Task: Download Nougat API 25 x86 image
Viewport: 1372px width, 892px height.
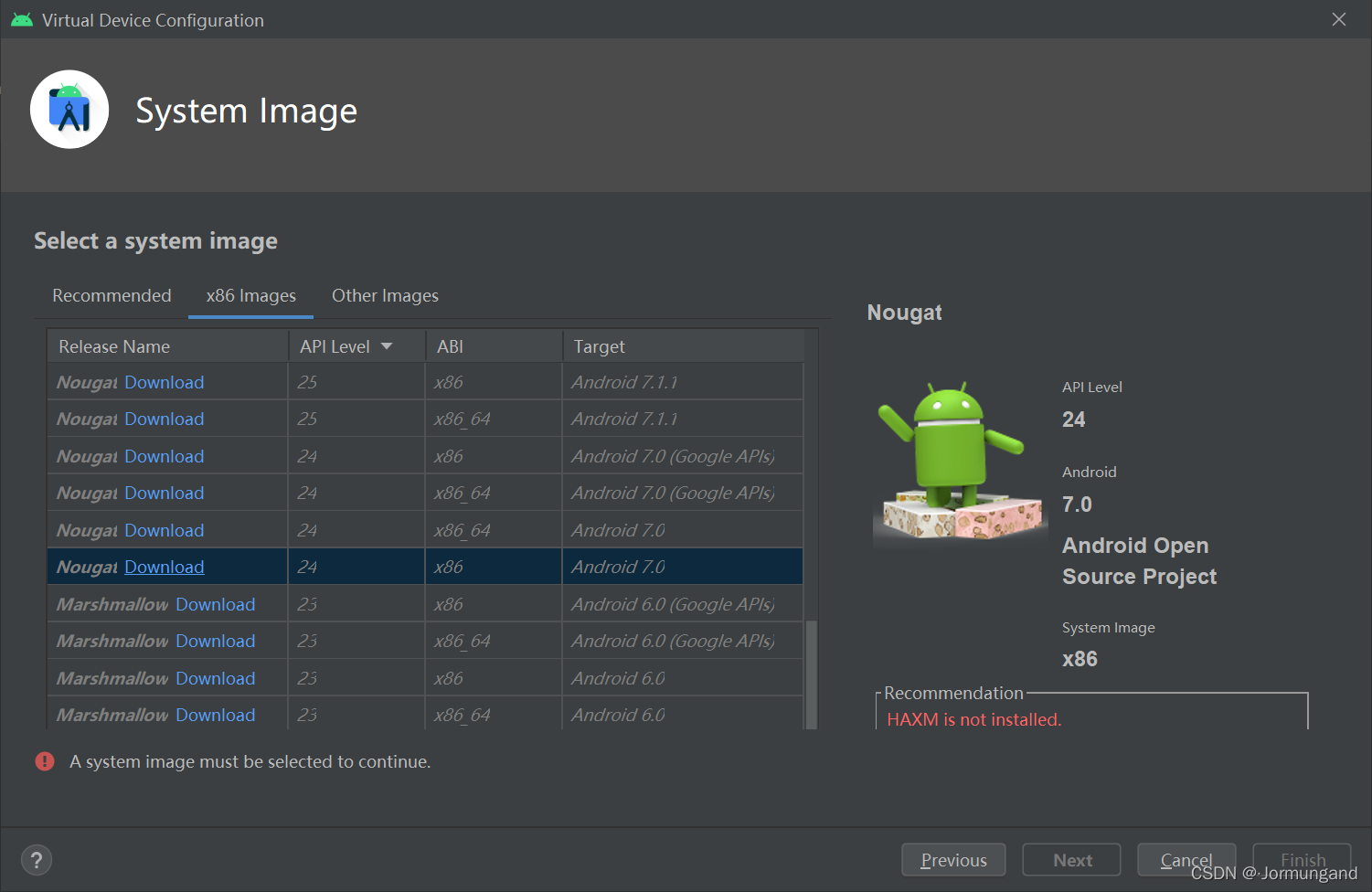Action: tap(165, 382)
